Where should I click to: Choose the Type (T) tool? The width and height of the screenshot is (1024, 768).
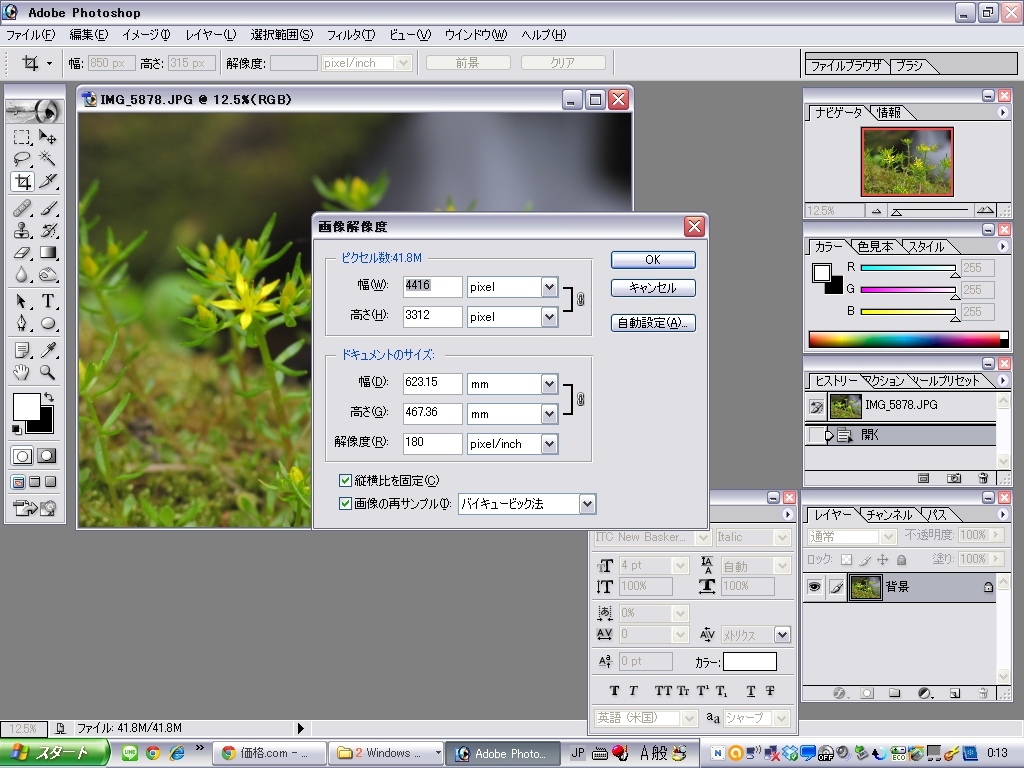(47, 302)
